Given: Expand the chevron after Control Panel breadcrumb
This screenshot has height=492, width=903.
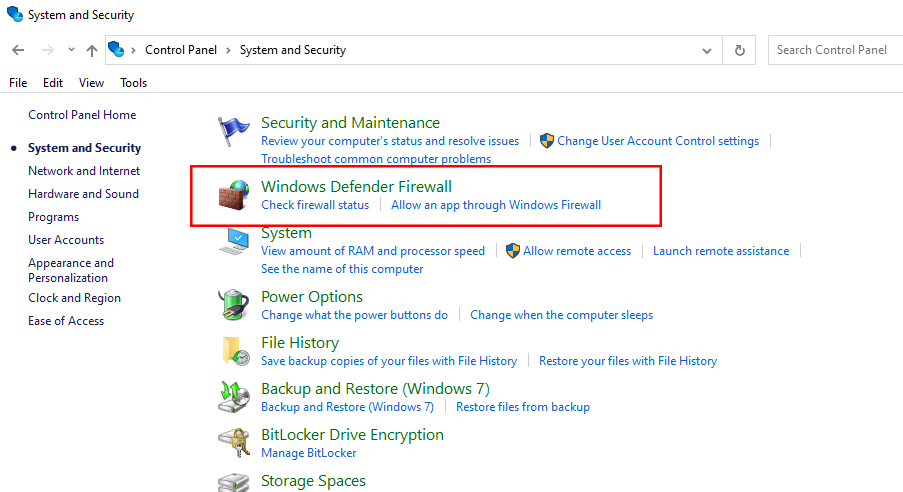Looking at the screenshot, I should pos(228,50).
